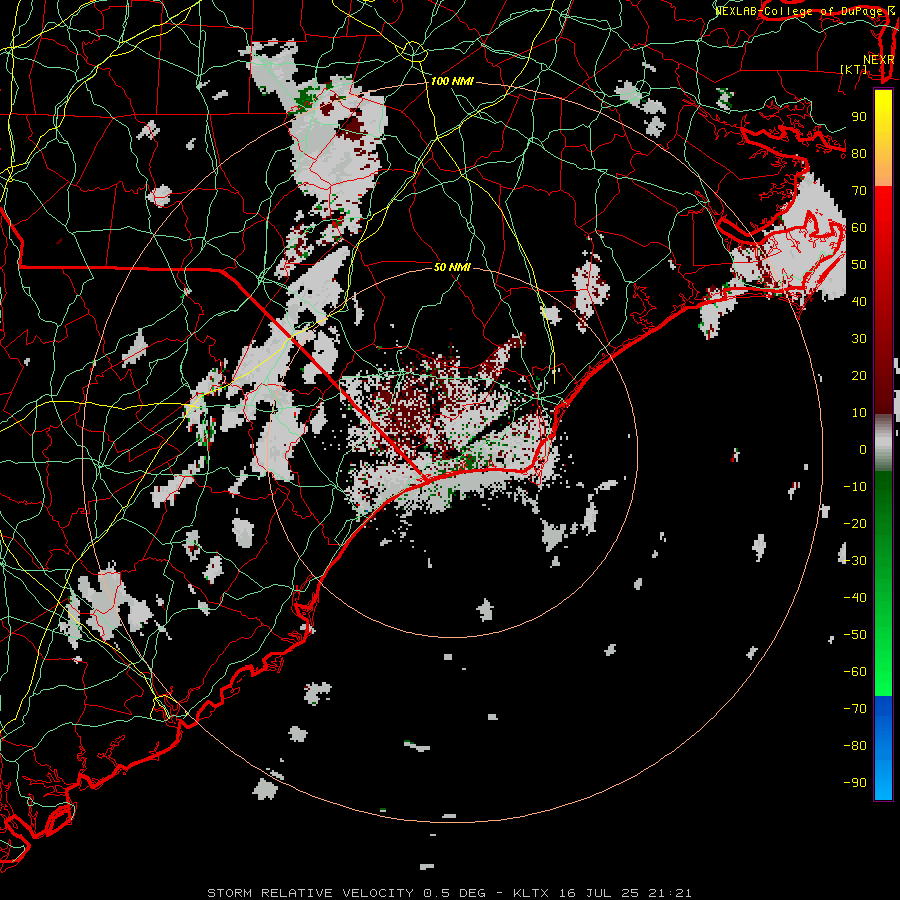
Task: Pick the gray zero-velocity color bar segment
Action: (x=883, y=443)
